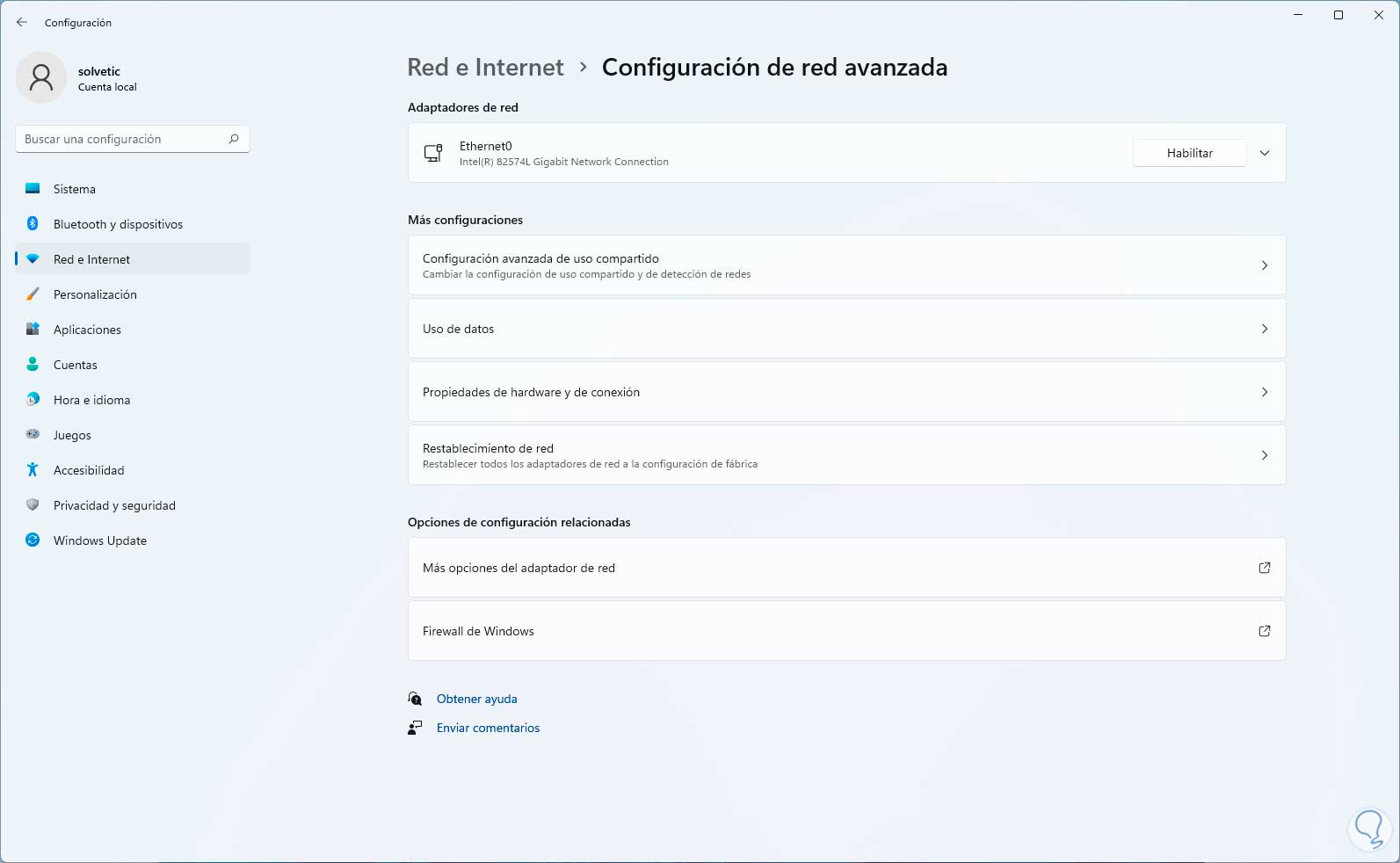Click the user profile avatar
This screenshot has width=1400, height=863.
coord(41,77)
